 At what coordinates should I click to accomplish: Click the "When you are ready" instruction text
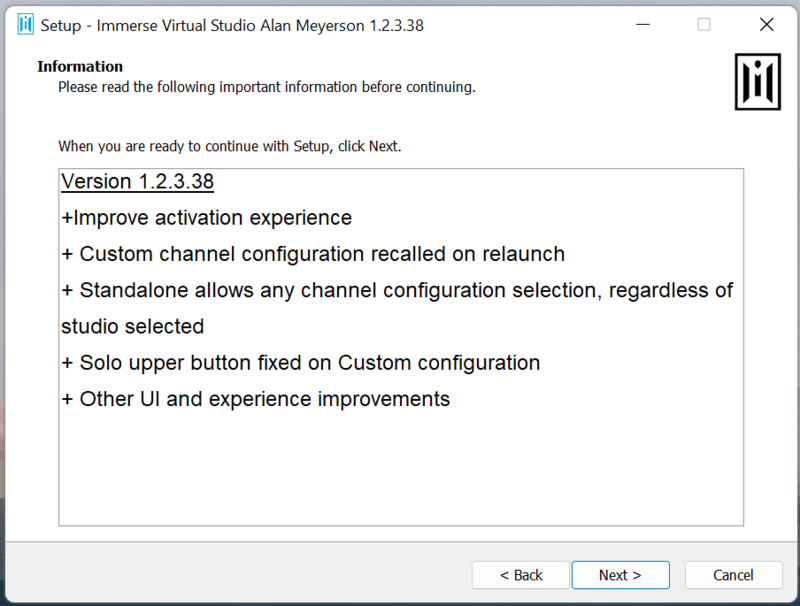[x=229, y=146]
